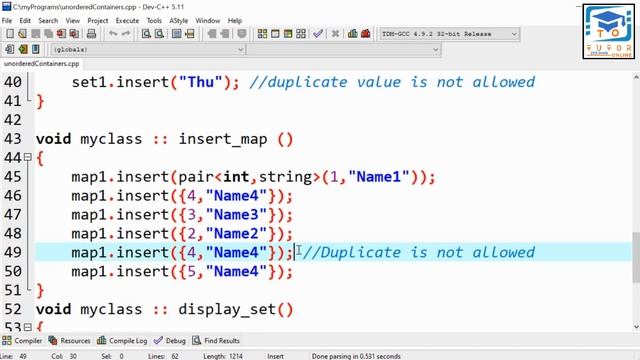Open the (globals) class dropdown

[148, 49]
